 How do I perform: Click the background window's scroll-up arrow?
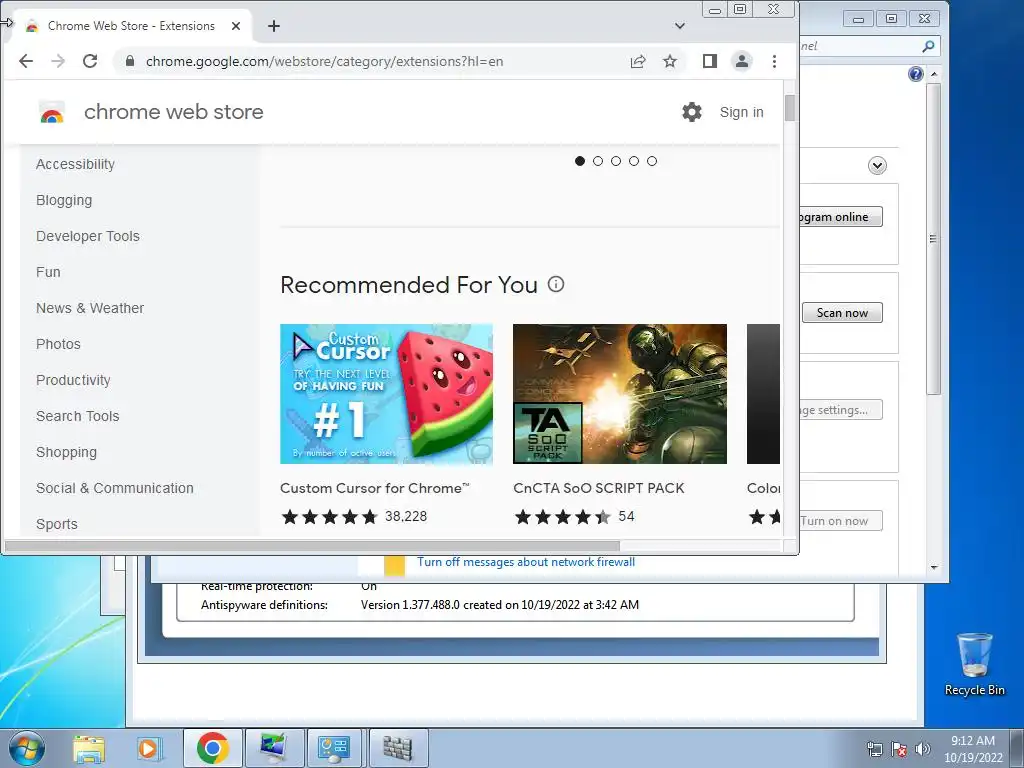click(x=934, y=74)
